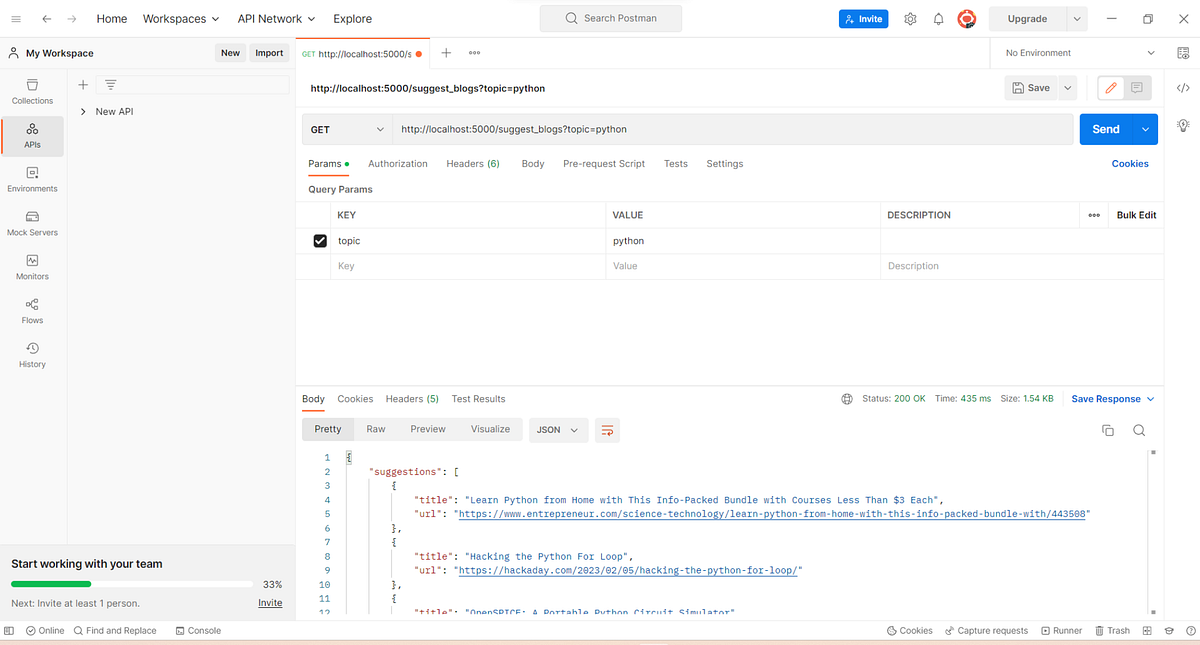The width and height of the screenshot is (1200, 645).
Task: Toggle Capture requests in the status bar
Action: click(x=986, y=630)
